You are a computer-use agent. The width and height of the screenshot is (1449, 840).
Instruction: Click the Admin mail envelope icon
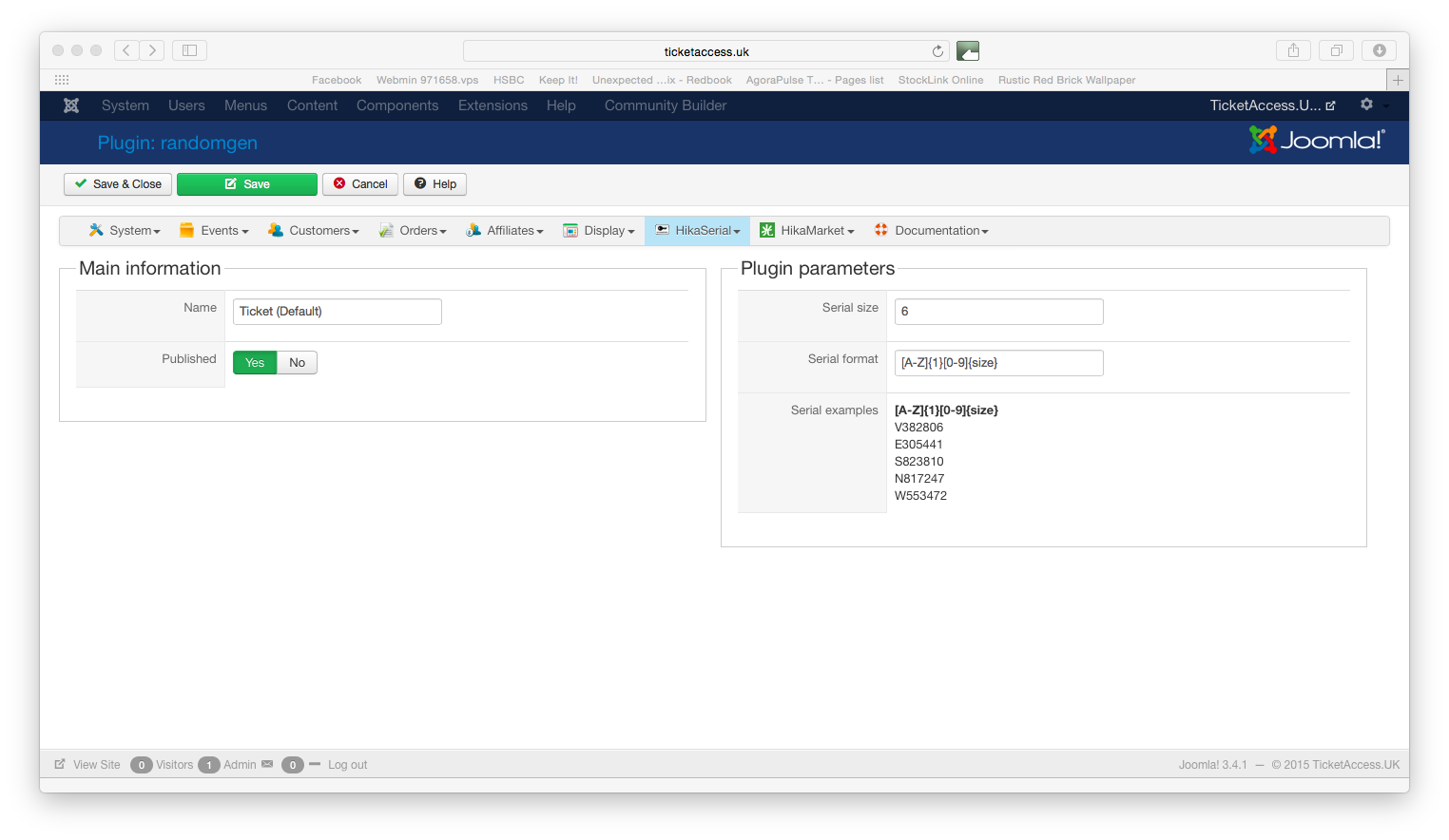coord(267,764)
